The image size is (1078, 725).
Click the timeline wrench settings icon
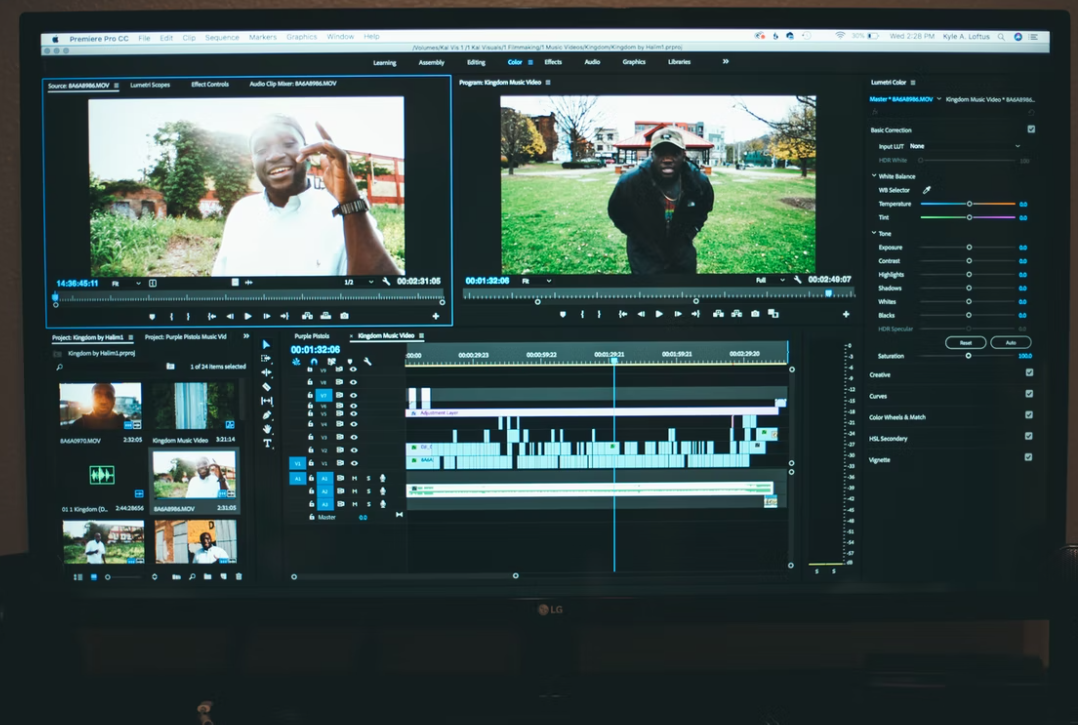click(x=367, y=361)
